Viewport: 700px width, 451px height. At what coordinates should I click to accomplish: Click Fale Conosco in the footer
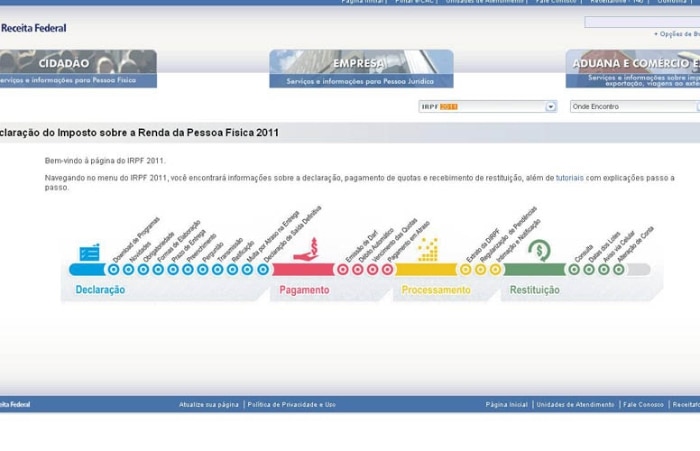[643, 405]
